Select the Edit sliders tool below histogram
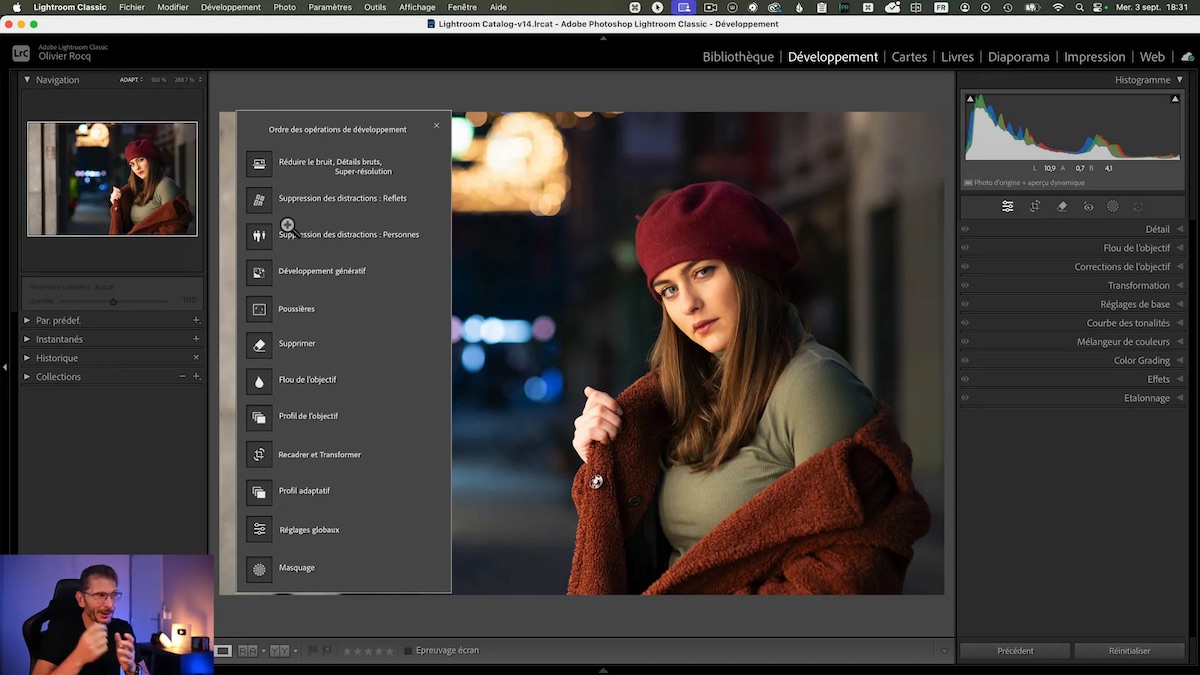Screen dimensions: 1200x675 coord(1008,206)
